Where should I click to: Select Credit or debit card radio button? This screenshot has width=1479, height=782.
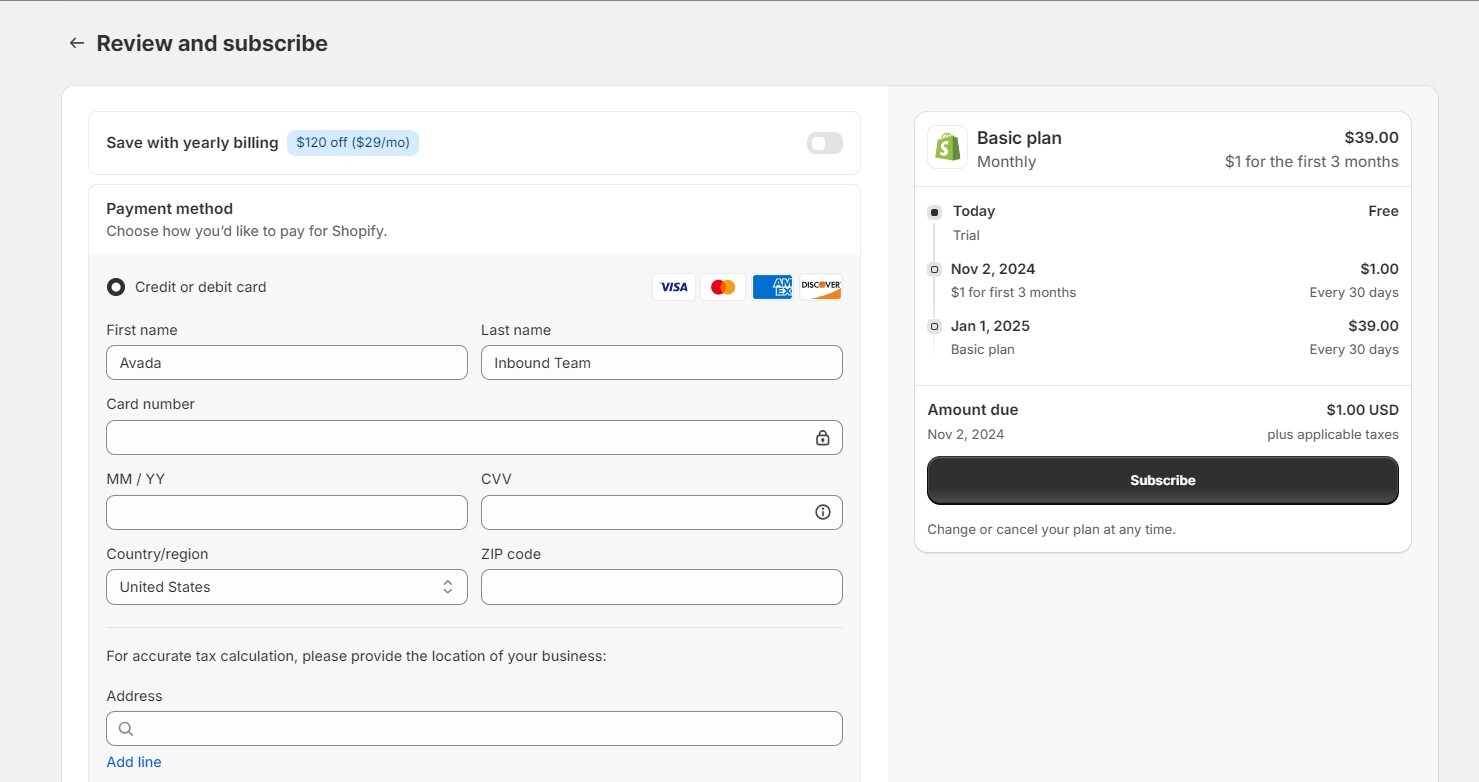[x=116, y=287]
